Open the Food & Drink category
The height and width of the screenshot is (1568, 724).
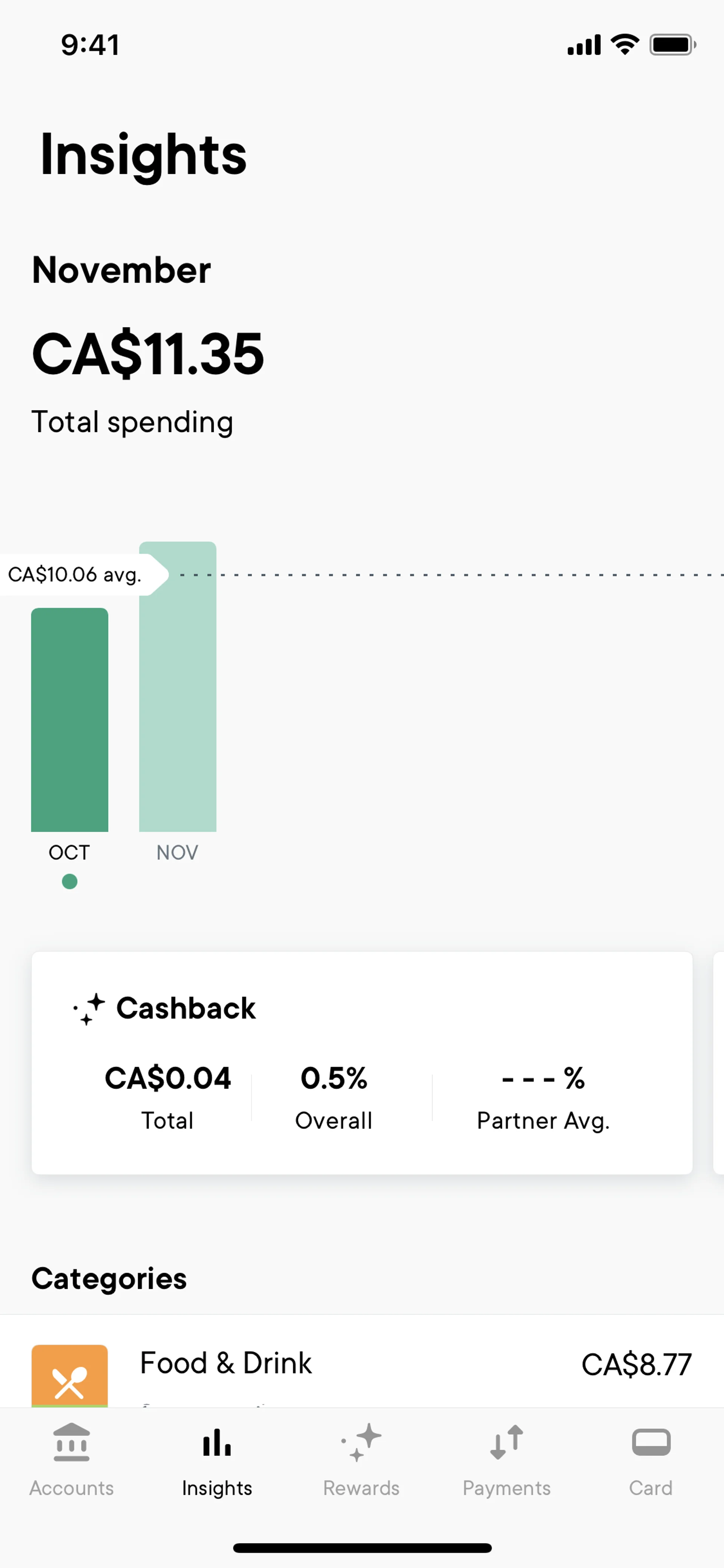pos(362,1364)
